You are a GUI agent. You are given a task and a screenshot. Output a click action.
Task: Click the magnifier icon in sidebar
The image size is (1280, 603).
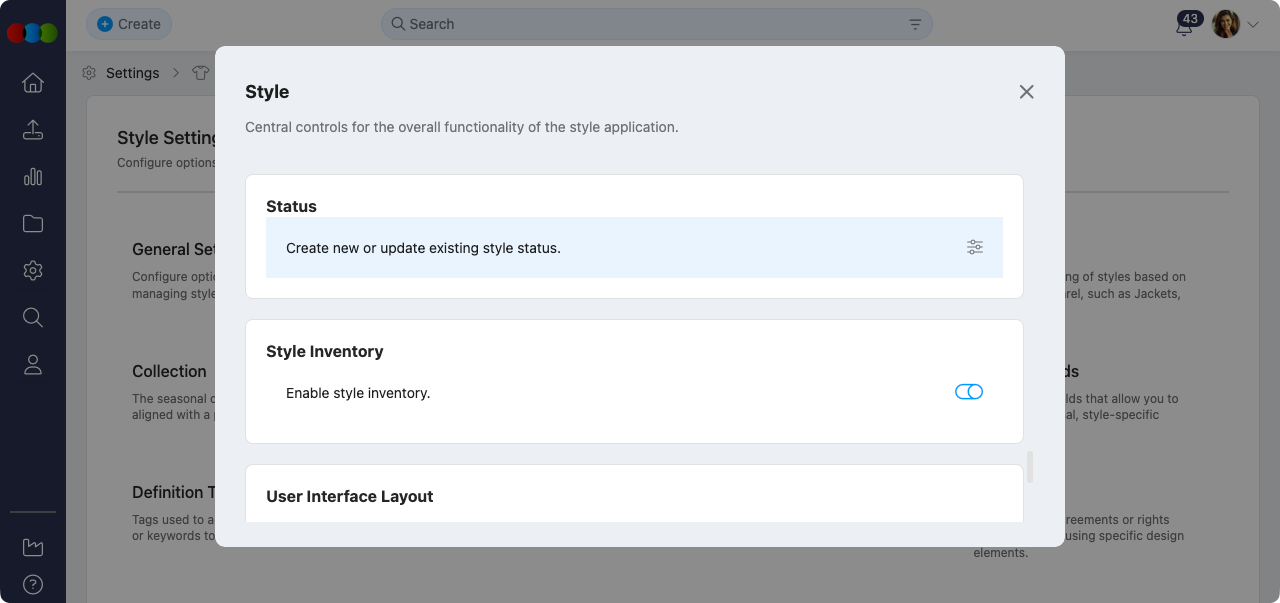tap(33, 318)
